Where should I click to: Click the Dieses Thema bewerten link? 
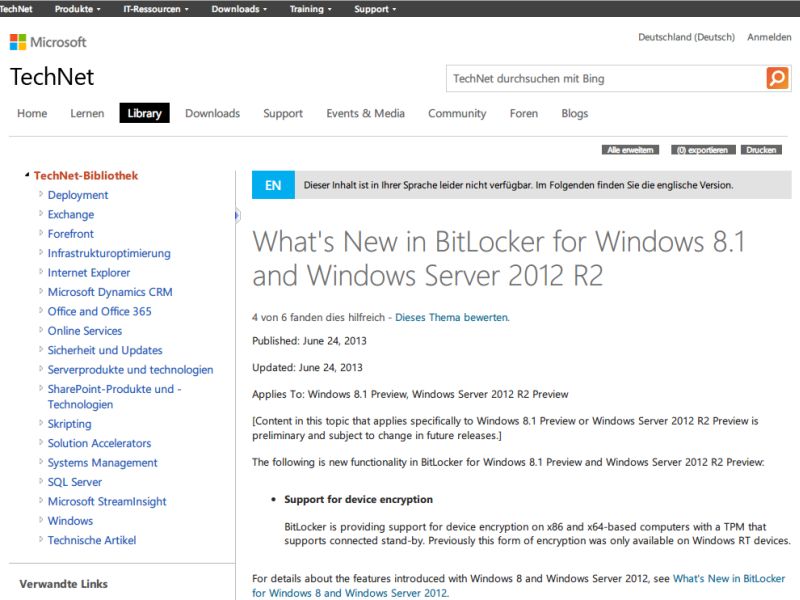452,317
